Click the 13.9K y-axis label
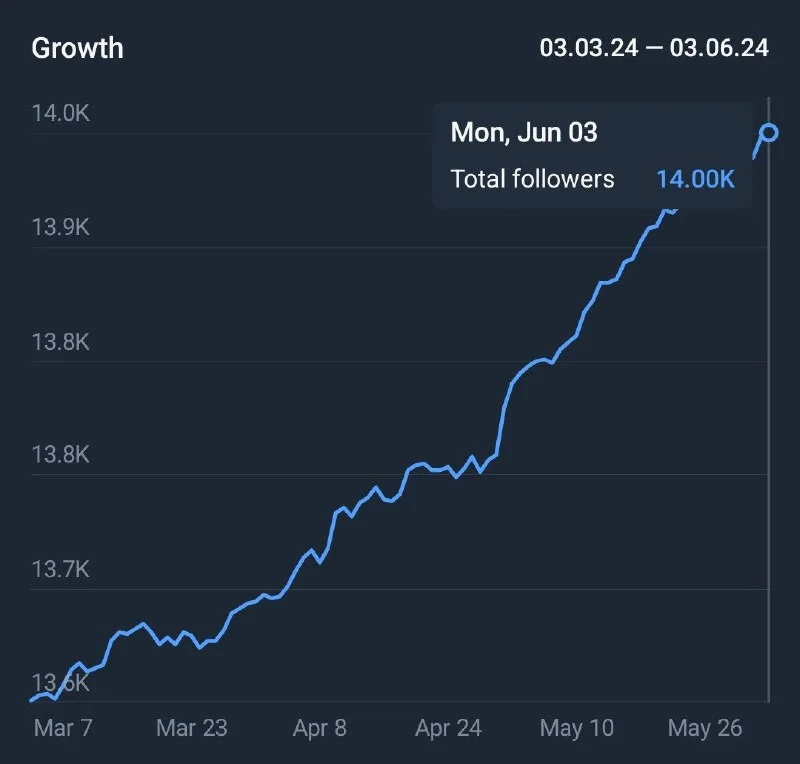The image size is (800, 764). [61, 228]
